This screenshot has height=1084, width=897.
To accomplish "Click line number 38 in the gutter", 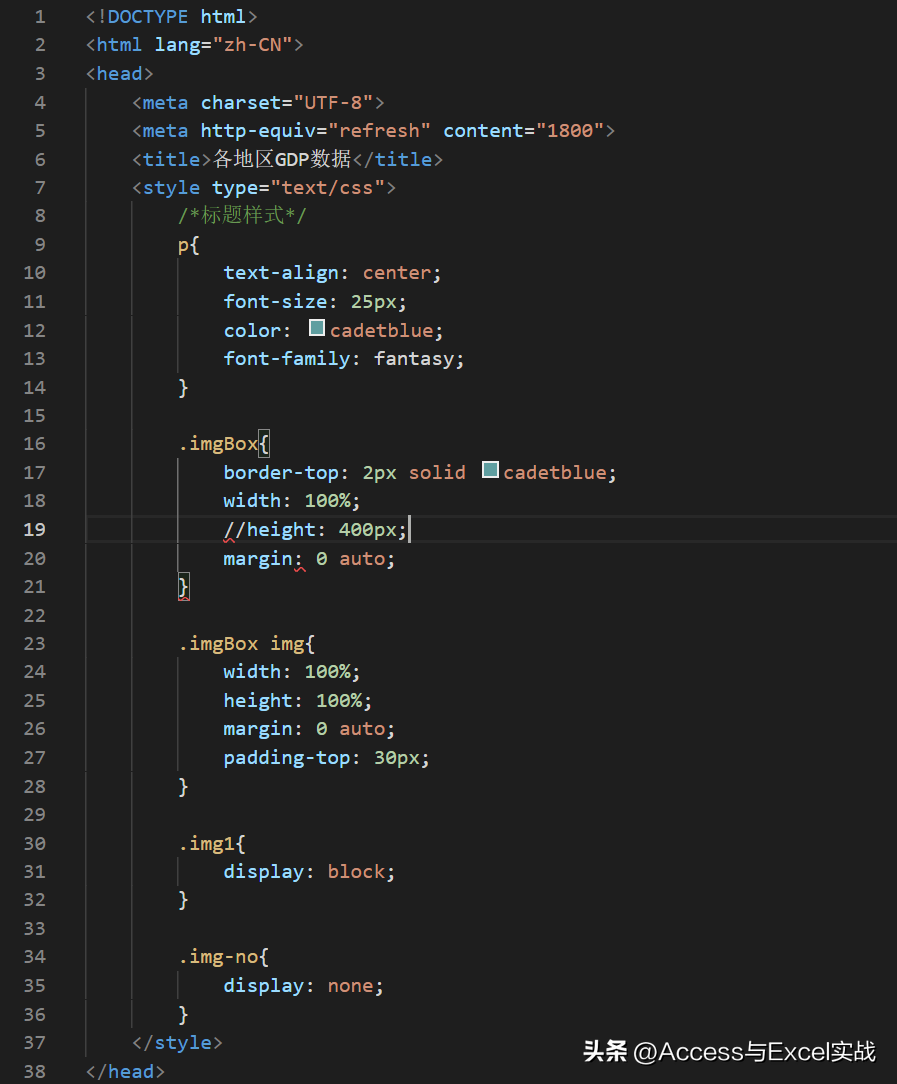I will [x=35, y=1072].
